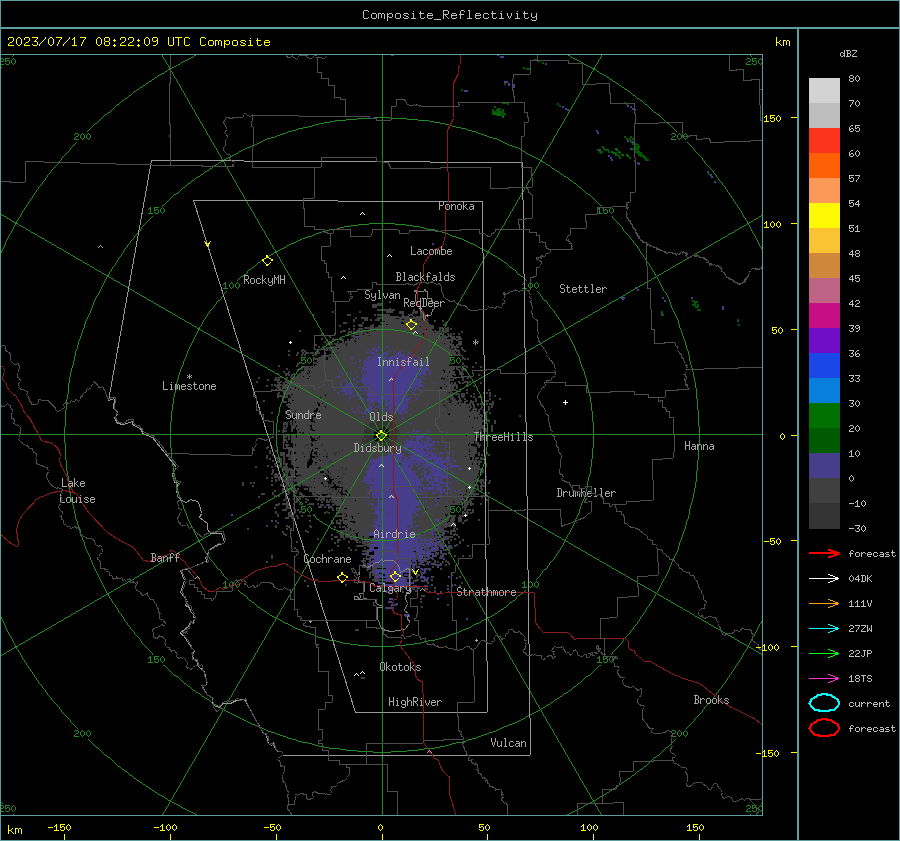
Task: Select the cyan 27ZW arrow icon
Action: coord(824,629)
